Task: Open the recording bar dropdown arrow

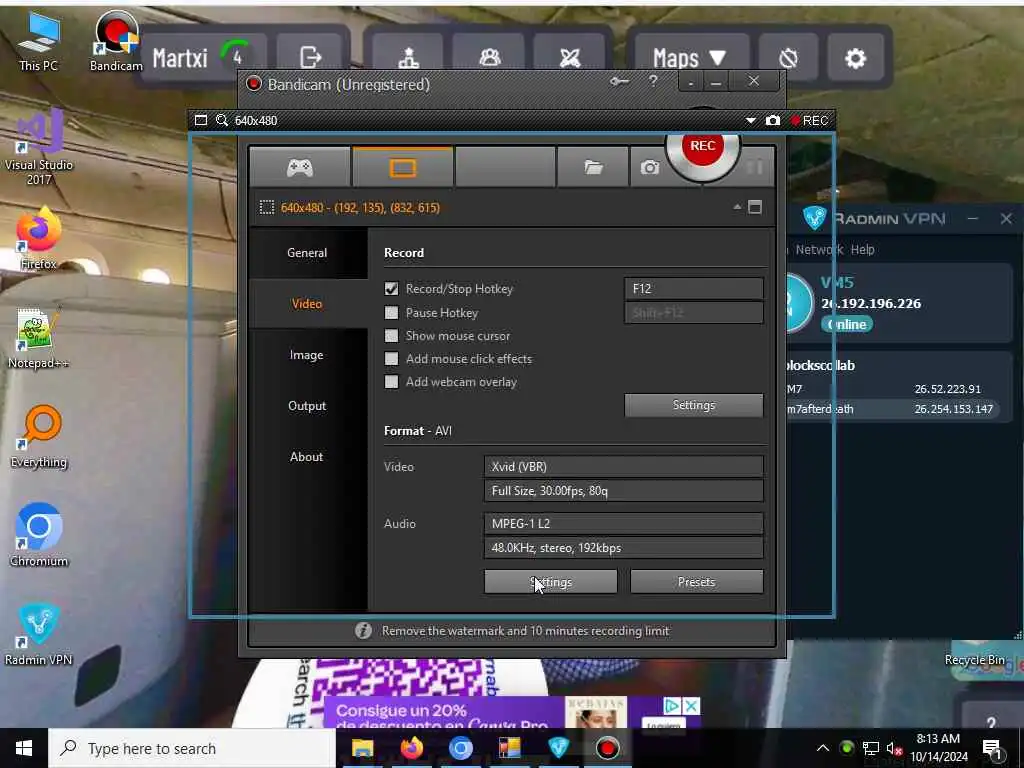Action: [750, 120]
